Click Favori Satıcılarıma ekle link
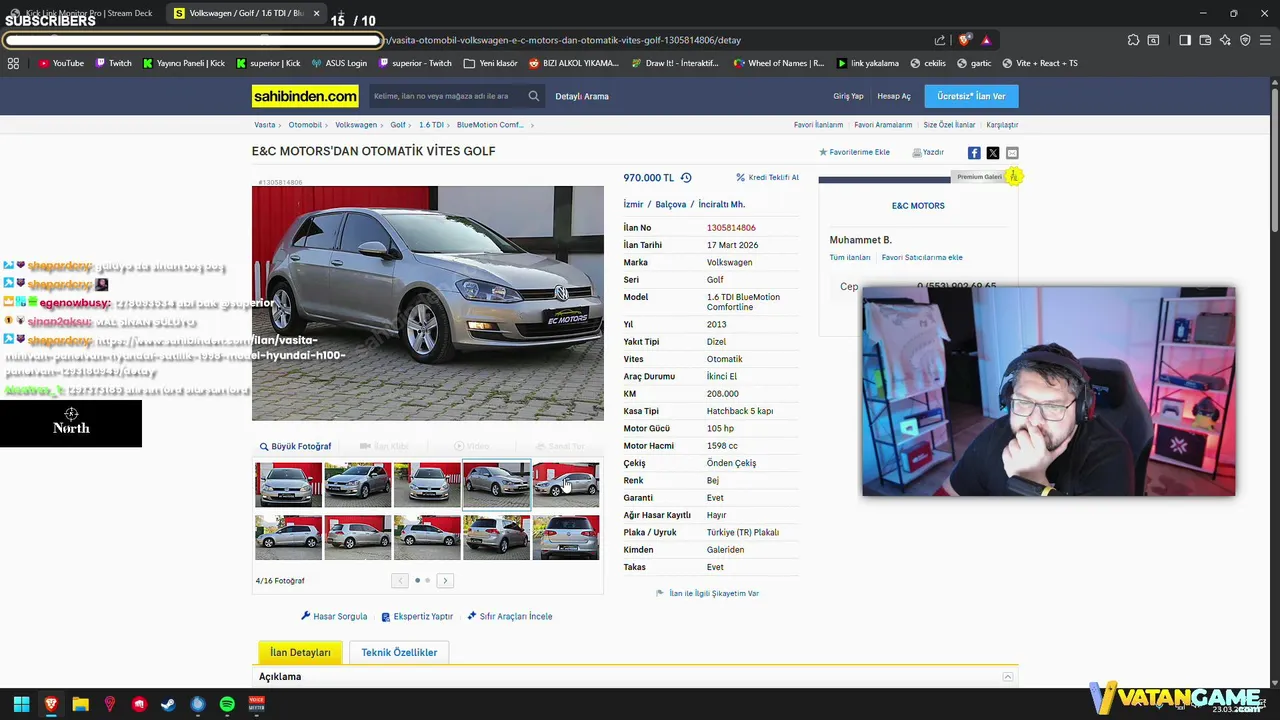 click(x=922, y=257)
